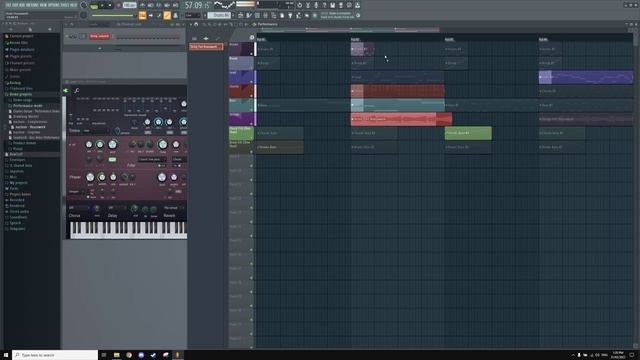Mute the Strings playlist track
640x360 pixels.
252,123
